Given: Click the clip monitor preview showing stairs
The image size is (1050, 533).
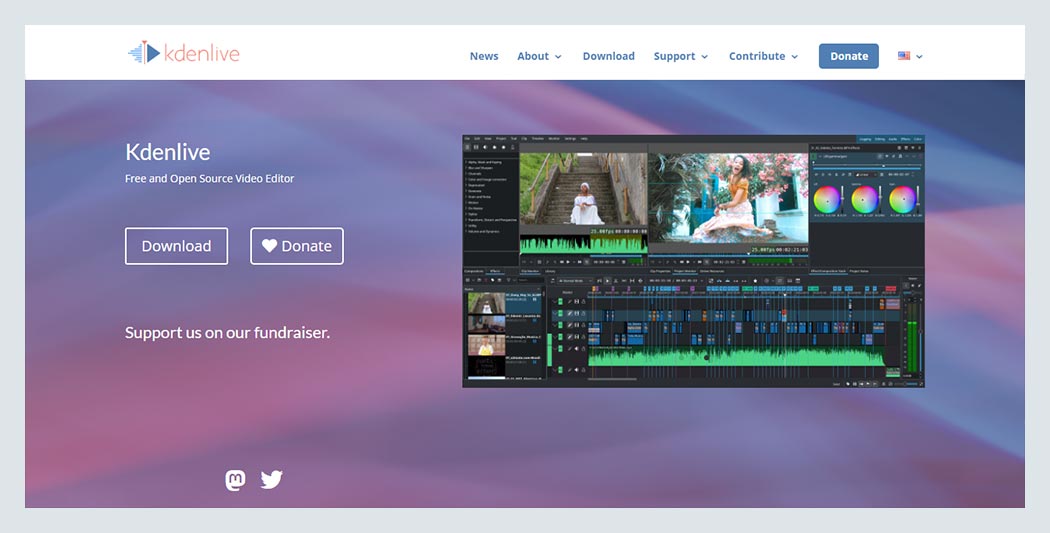Looking at the screenshot, I should 583,189.
